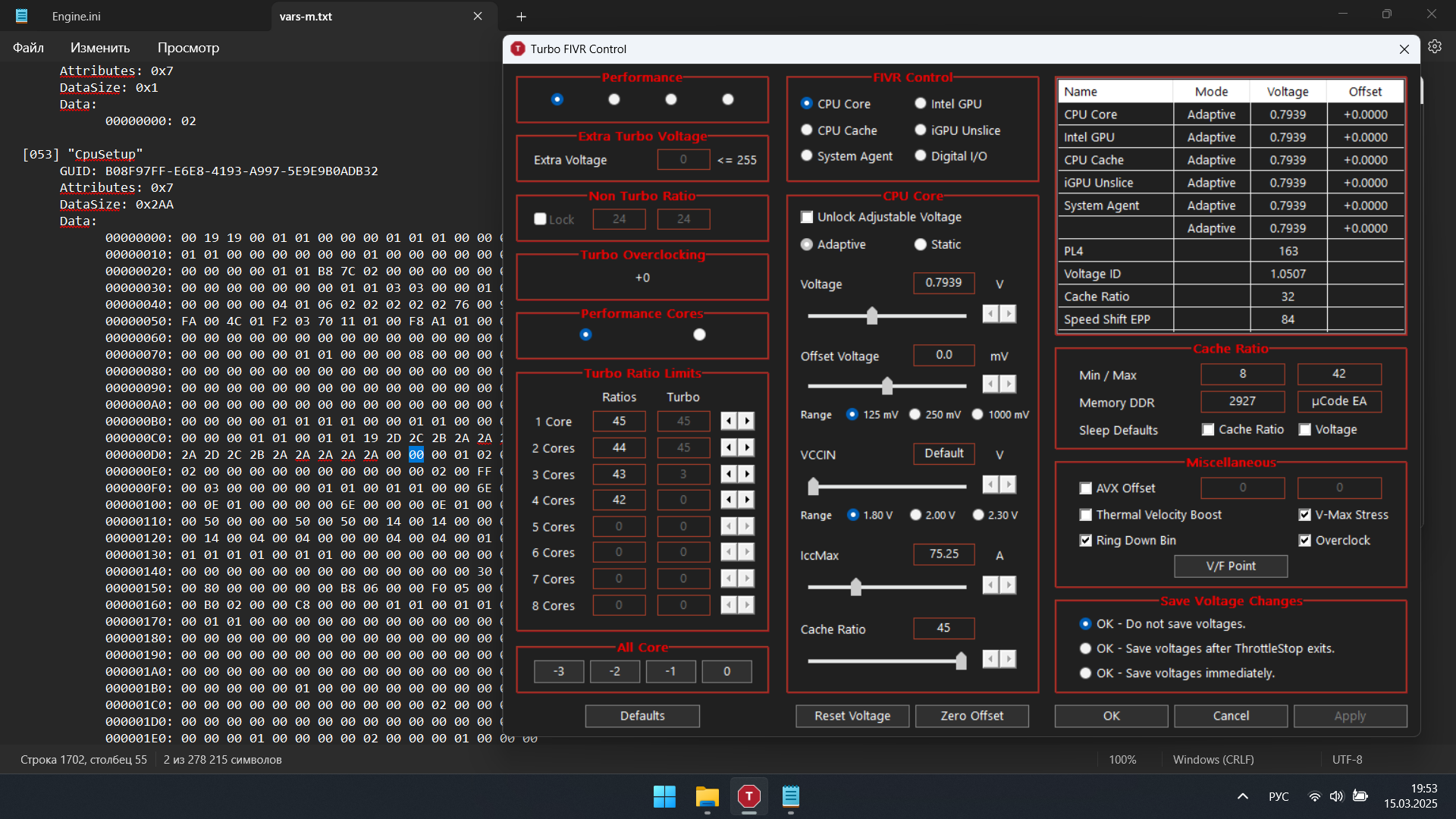This screenshot has width=1456, height=819.
Task: Select Save voltages immediately option
Action: (1085, 673)
